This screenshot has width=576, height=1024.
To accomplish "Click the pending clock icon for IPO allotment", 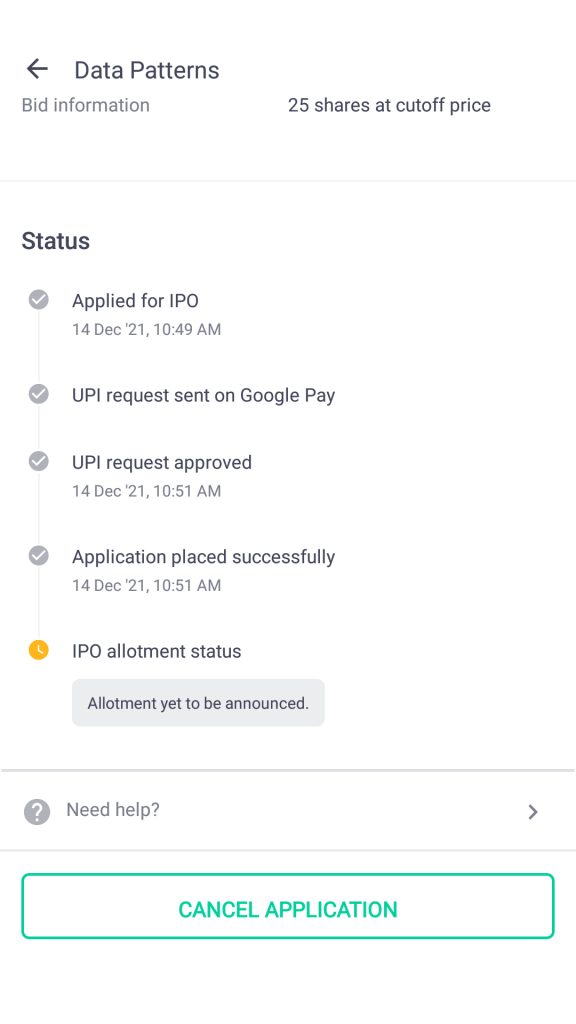I will tap(38, 650).
